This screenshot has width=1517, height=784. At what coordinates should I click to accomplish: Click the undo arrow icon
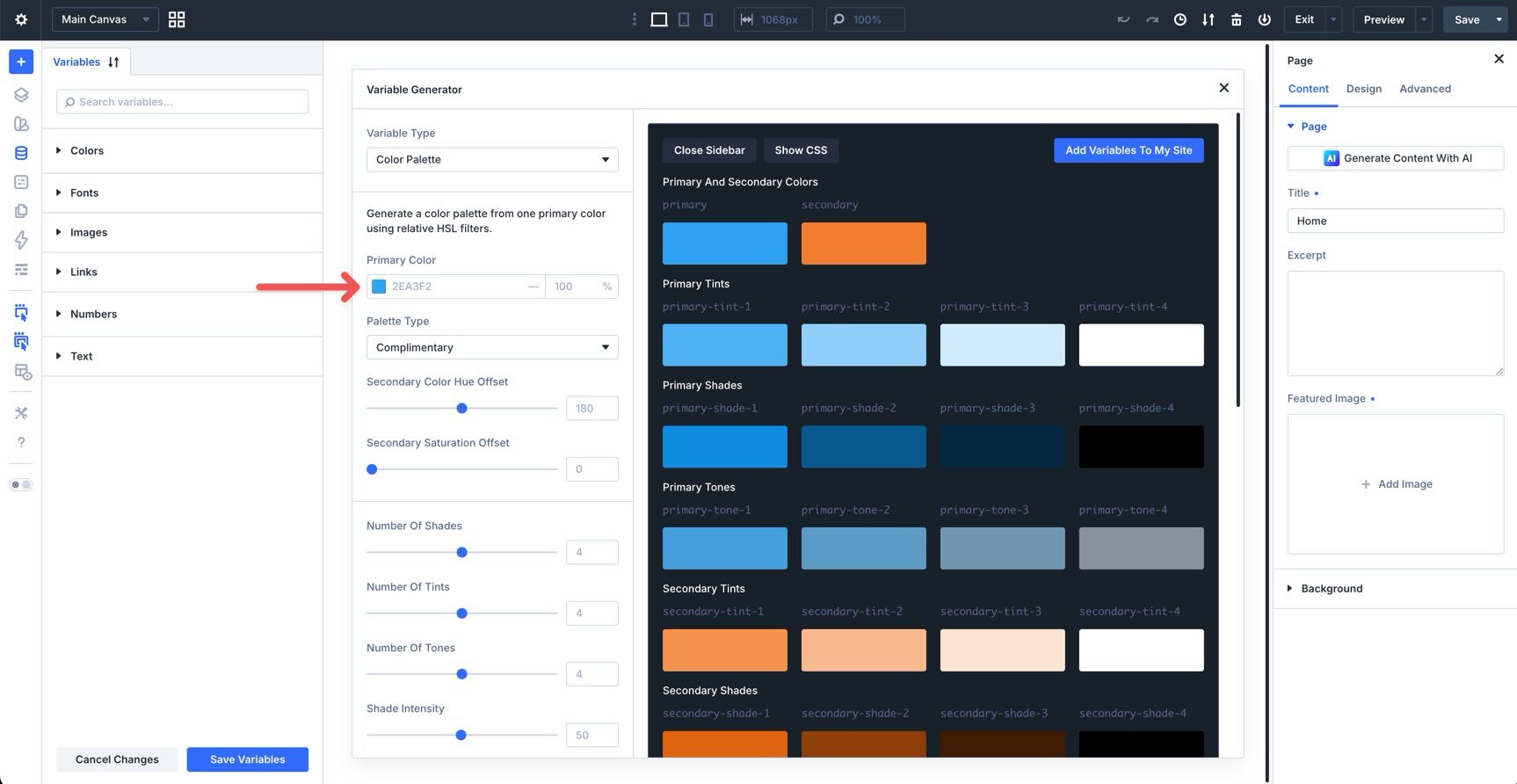click(1123, 19)
